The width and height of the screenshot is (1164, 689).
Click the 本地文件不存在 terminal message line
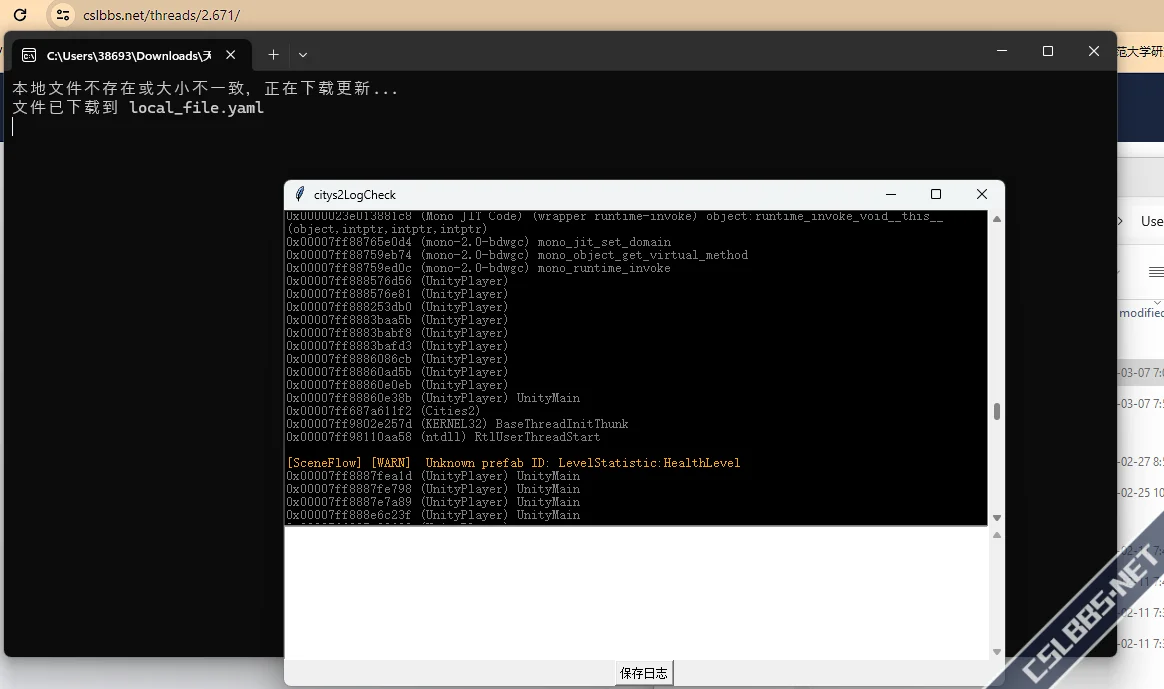[205, 88]
